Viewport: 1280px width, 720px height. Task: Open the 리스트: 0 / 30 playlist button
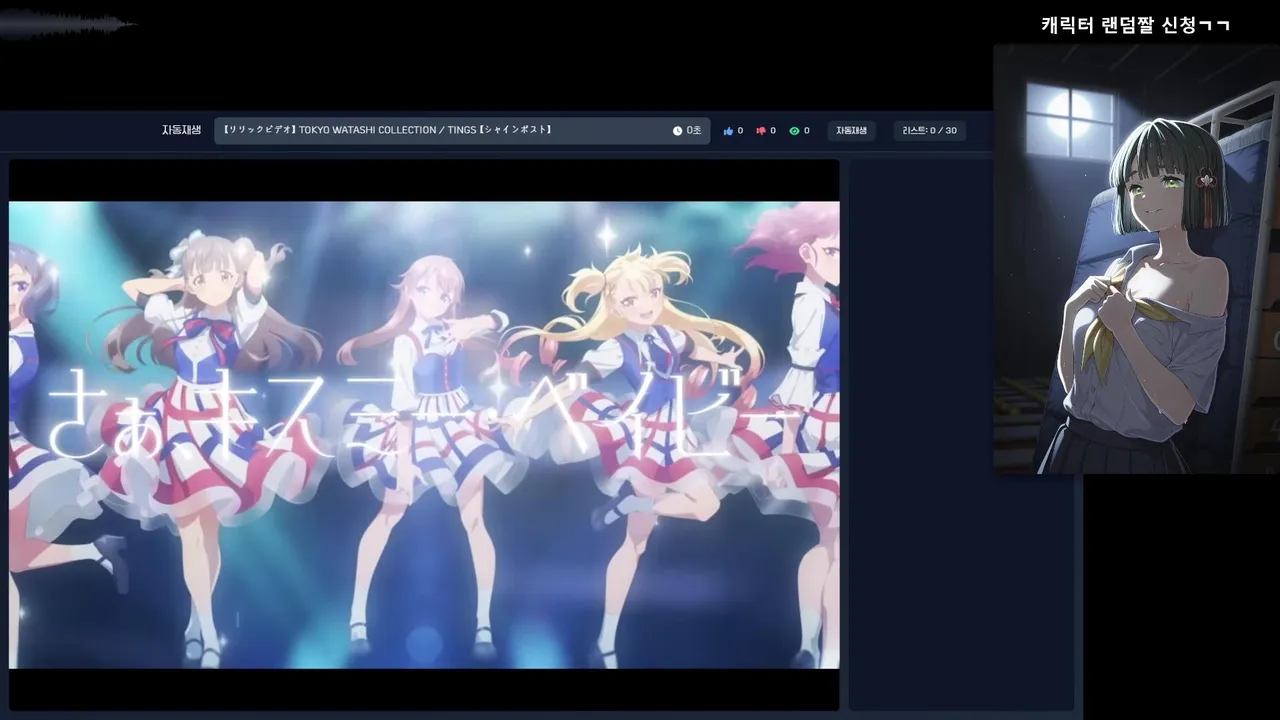click(x=929, y=131)
